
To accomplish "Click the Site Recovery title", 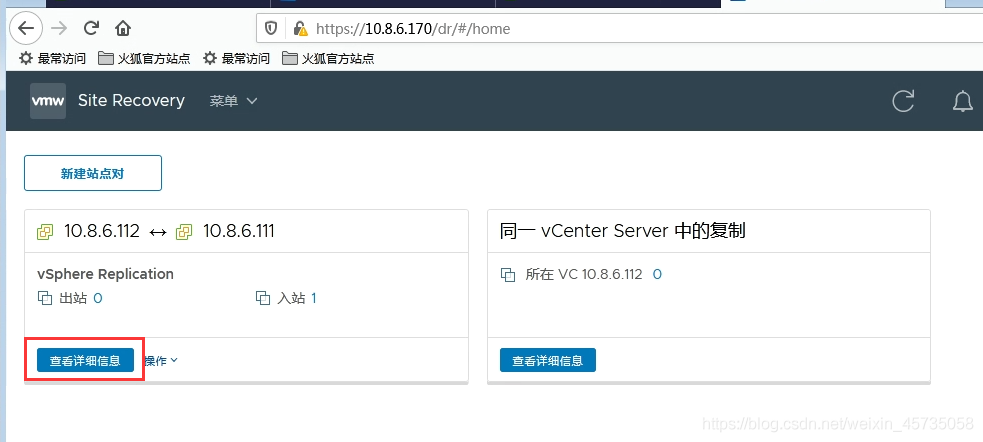I will [x=131, y=100].
